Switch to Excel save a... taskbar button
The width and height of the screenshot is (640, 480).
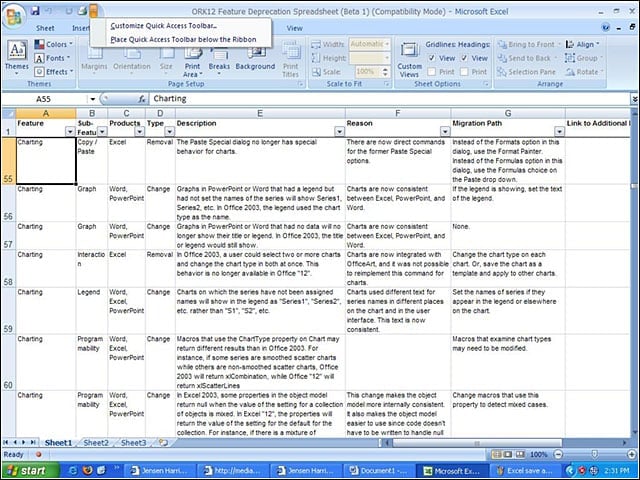coord(524,471)
